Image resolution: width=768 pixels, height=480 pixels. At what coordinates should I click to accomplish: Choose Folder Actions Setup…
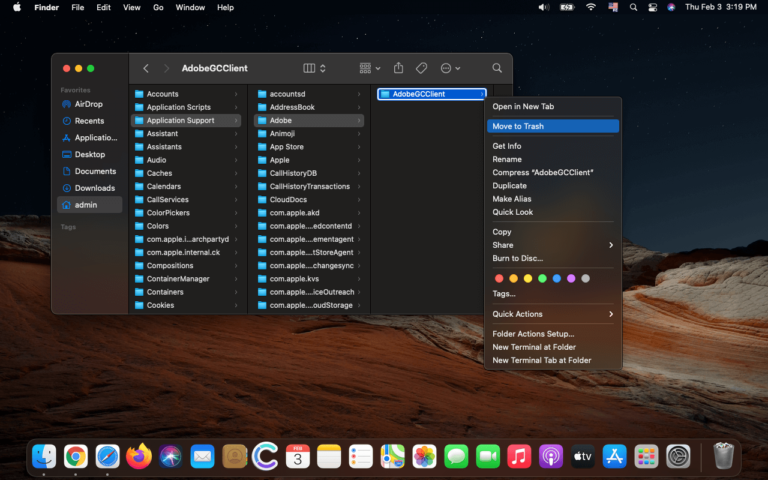552,334
